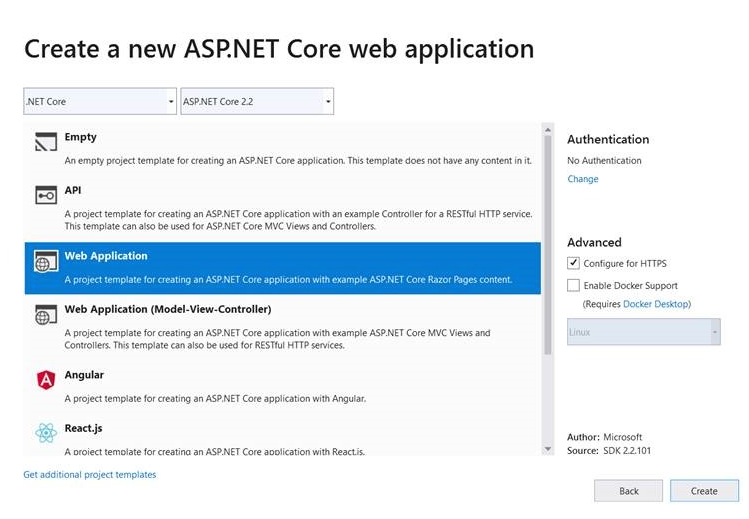This screenshot has width=749, height=519.
Task: Click the Create button
Action: pyautogui.click(x=704, y=491)
